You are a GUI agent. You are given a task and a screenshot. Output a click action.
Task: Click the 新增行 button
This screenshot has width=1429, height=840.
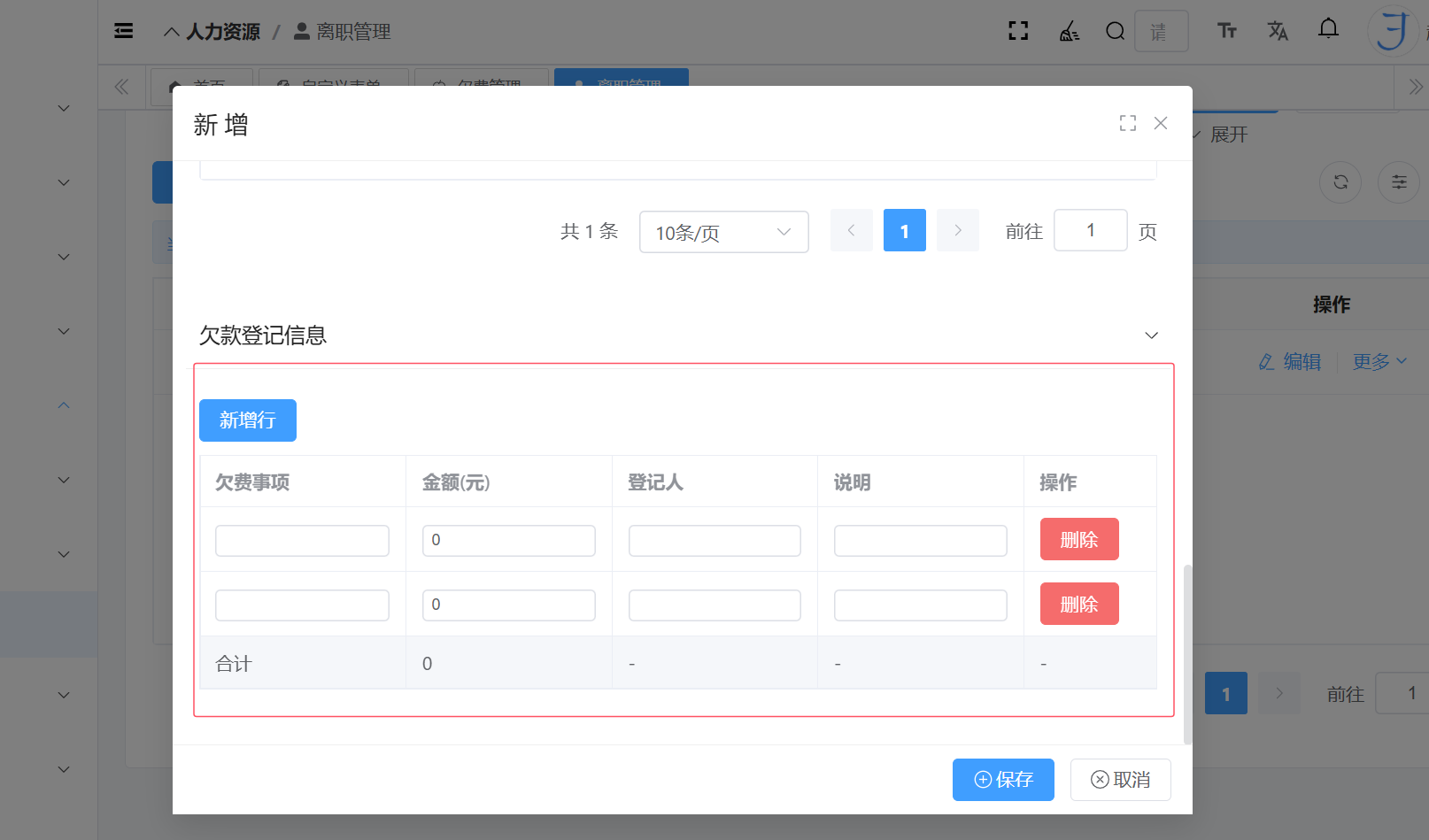(x=248, y=420)
